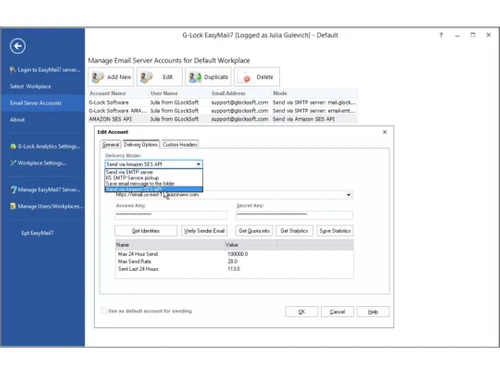Switch to the Custom Headers tab
The height and width of the screenshot is (375, 500).
180,145
